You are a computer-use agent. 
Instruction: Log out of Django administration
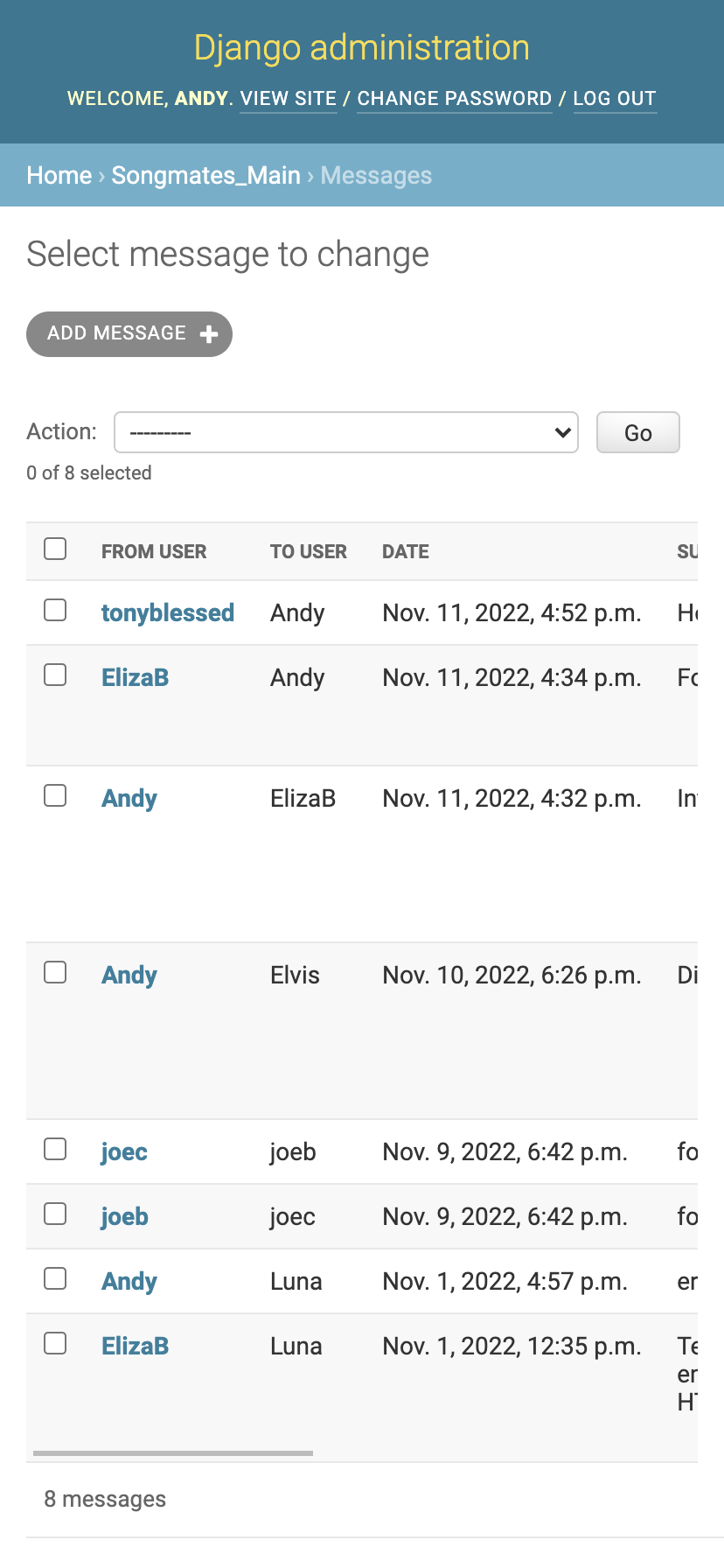tap(615, 98)
